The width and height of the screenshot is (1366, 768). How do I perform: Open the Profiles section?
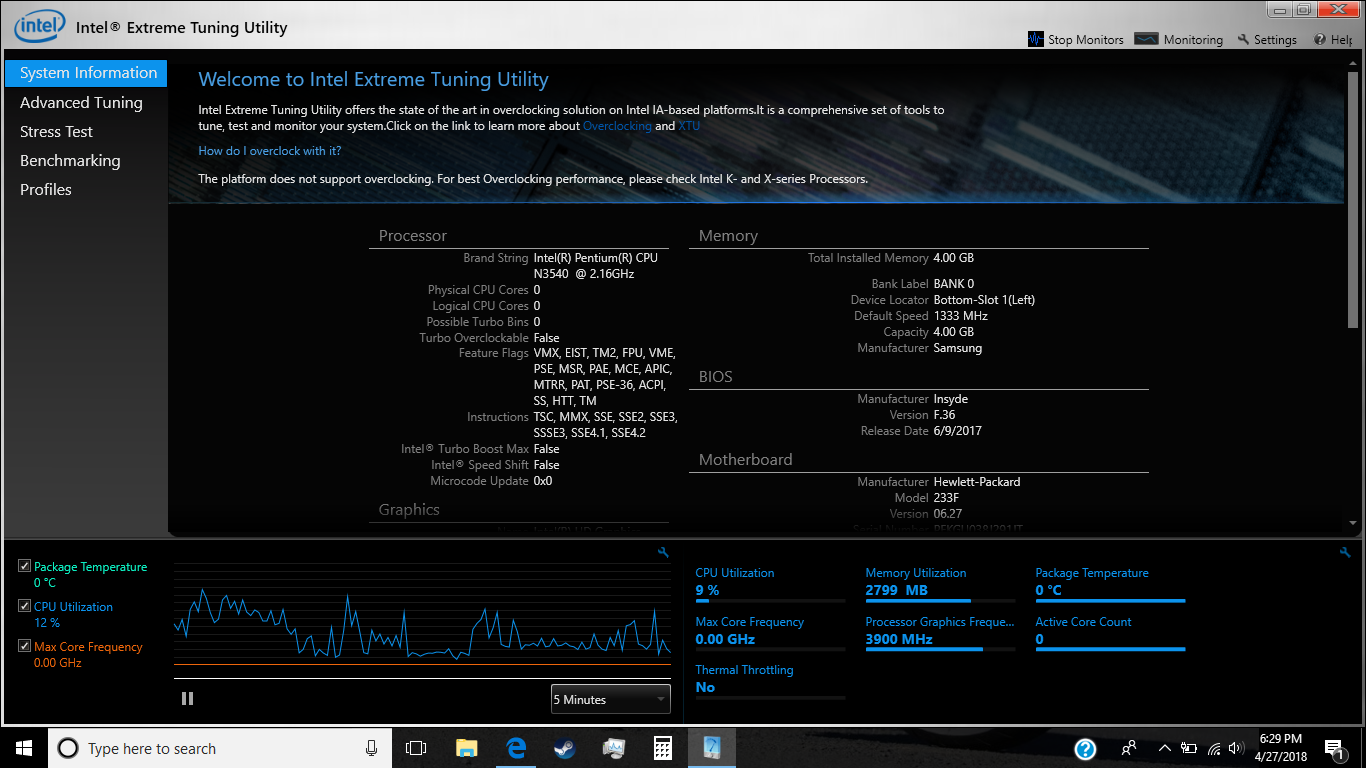pyautogui.click(x=46, y=189)
